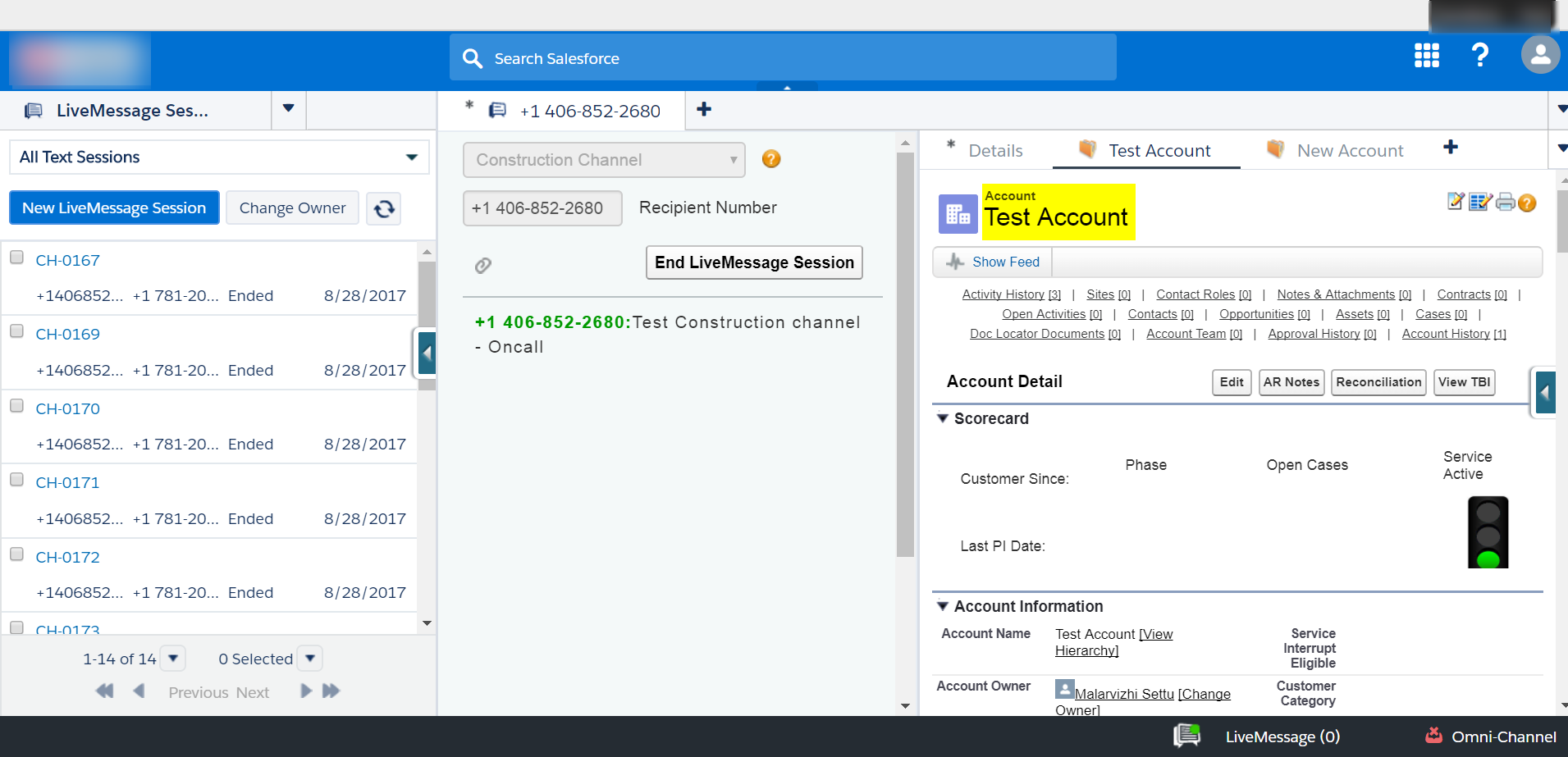
Task: Click the Change Owner button
Action: coord(292,207)
